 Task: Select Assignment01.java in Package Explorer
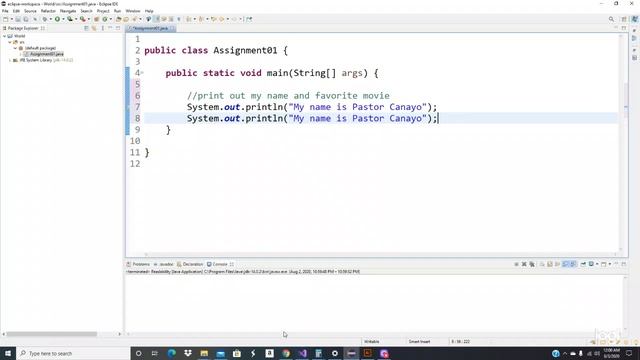point(47,54)
